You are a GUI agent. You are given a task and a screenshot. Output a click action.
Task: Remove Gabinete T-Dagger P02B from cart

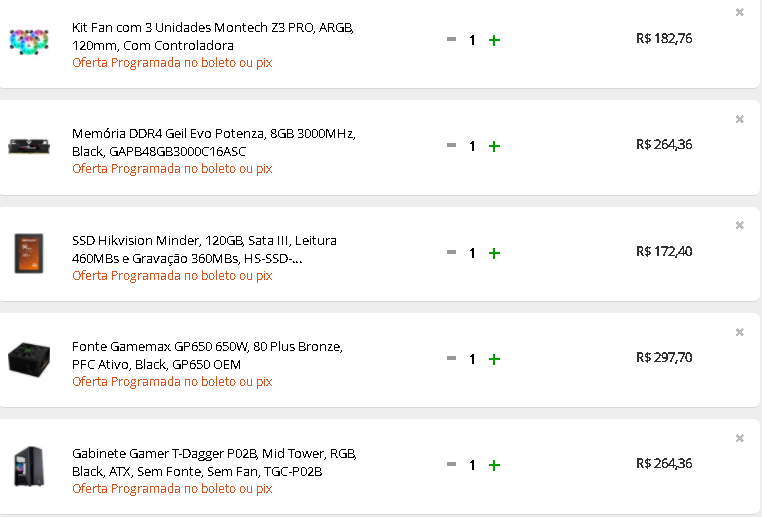click(740, 438)
